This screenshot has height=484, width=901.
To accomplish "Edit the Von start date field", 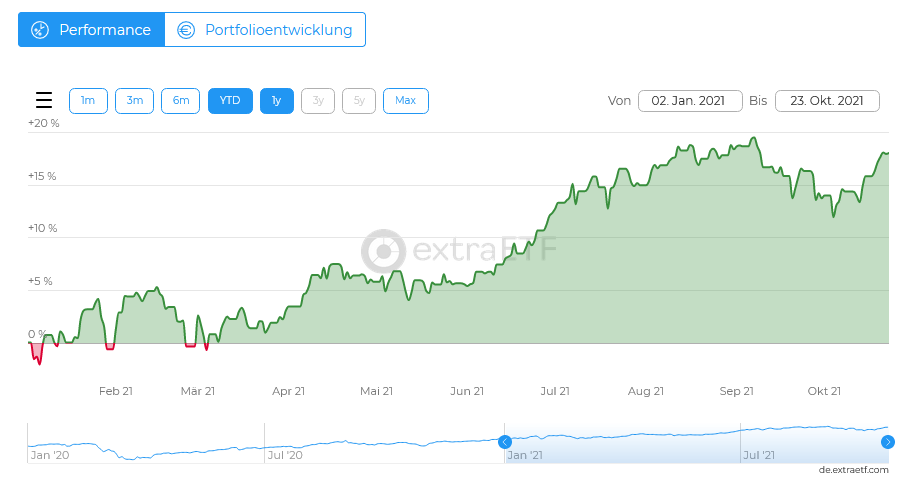I will tap(690, 101).
